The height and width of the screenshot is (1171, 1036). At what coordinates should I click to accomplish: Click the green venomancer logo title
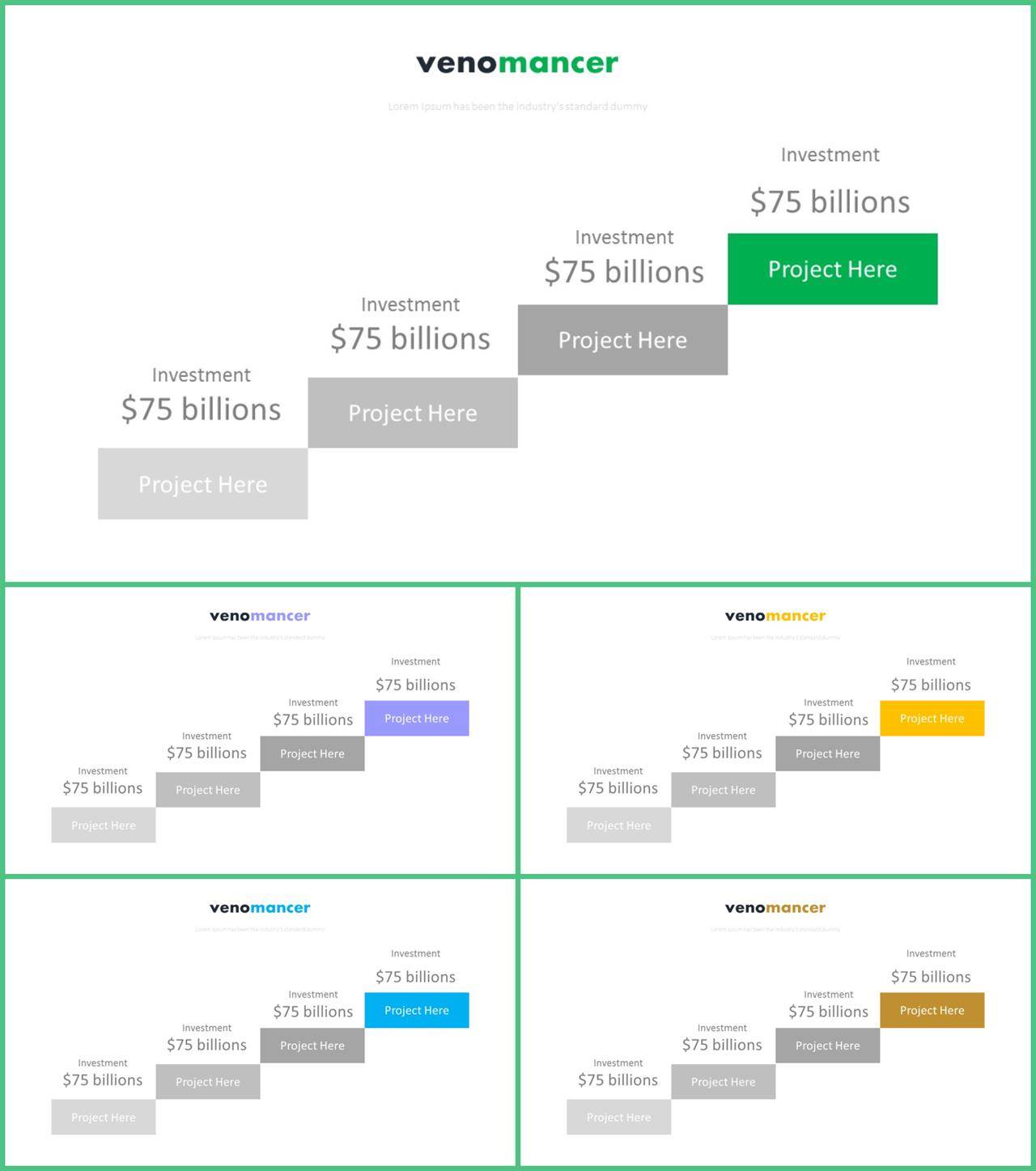point(517,63)
